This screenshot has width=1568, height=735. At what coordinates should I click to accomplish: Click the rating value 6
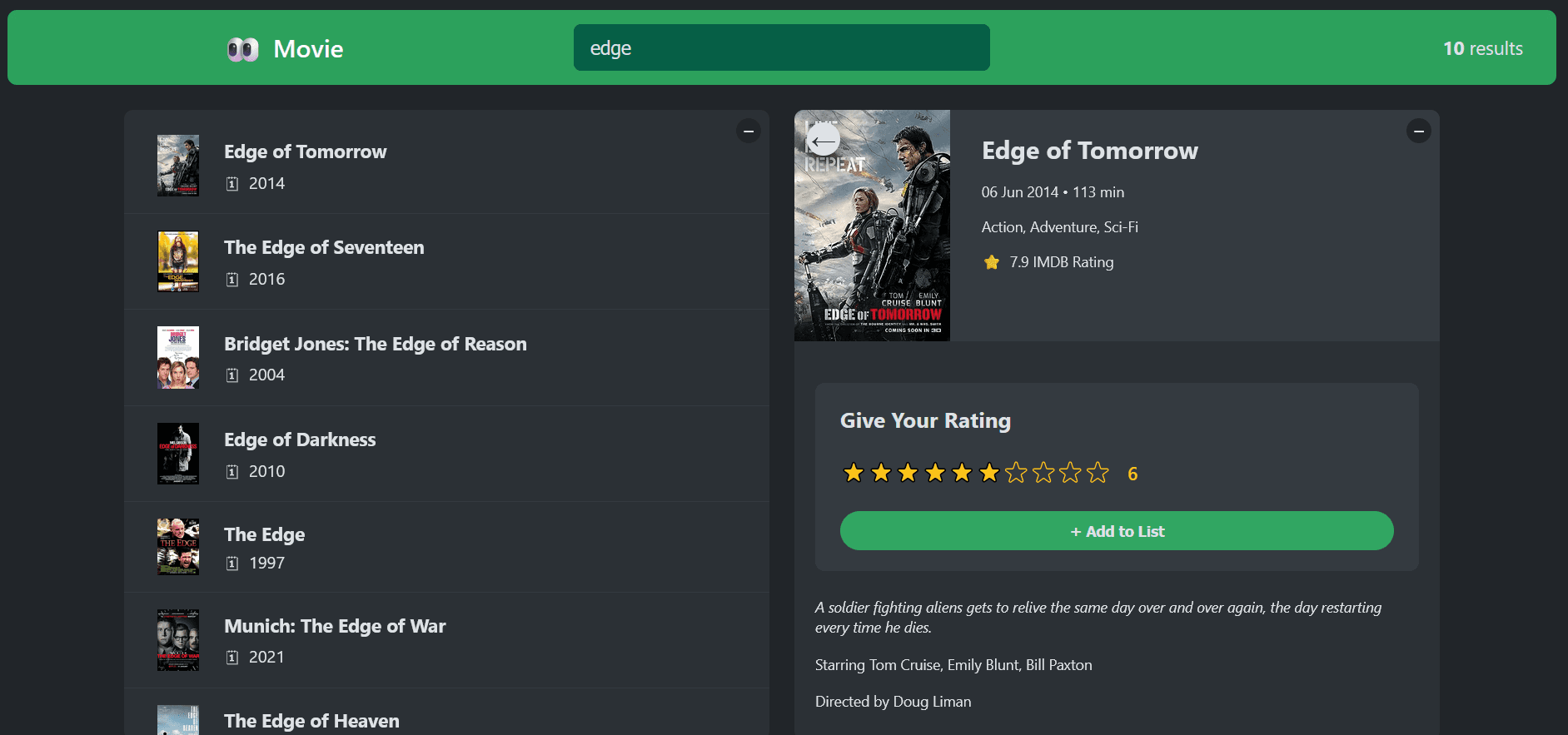pyautogui.click(x=1132, y=474)
